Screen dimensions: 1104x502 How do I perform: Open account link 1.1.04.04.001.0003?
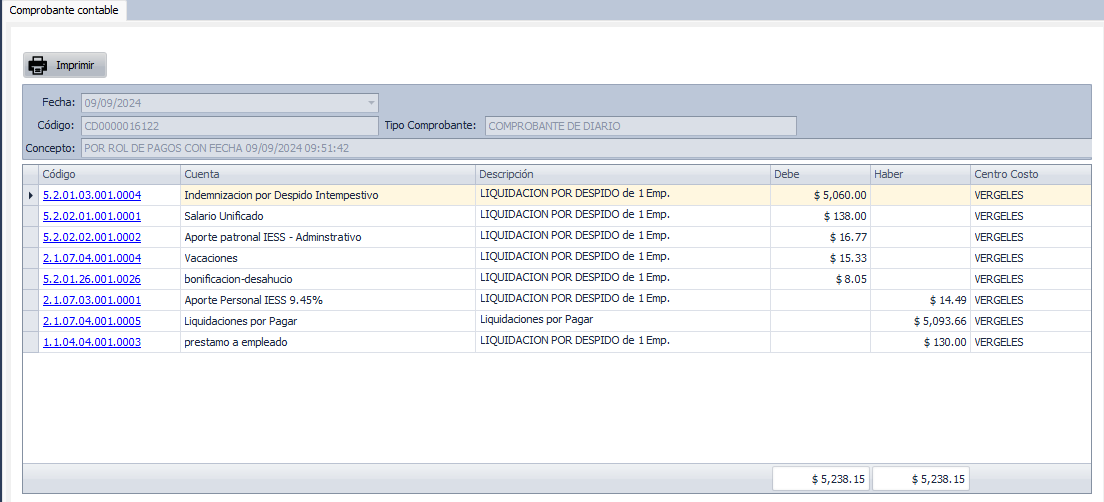pos(92,342)
